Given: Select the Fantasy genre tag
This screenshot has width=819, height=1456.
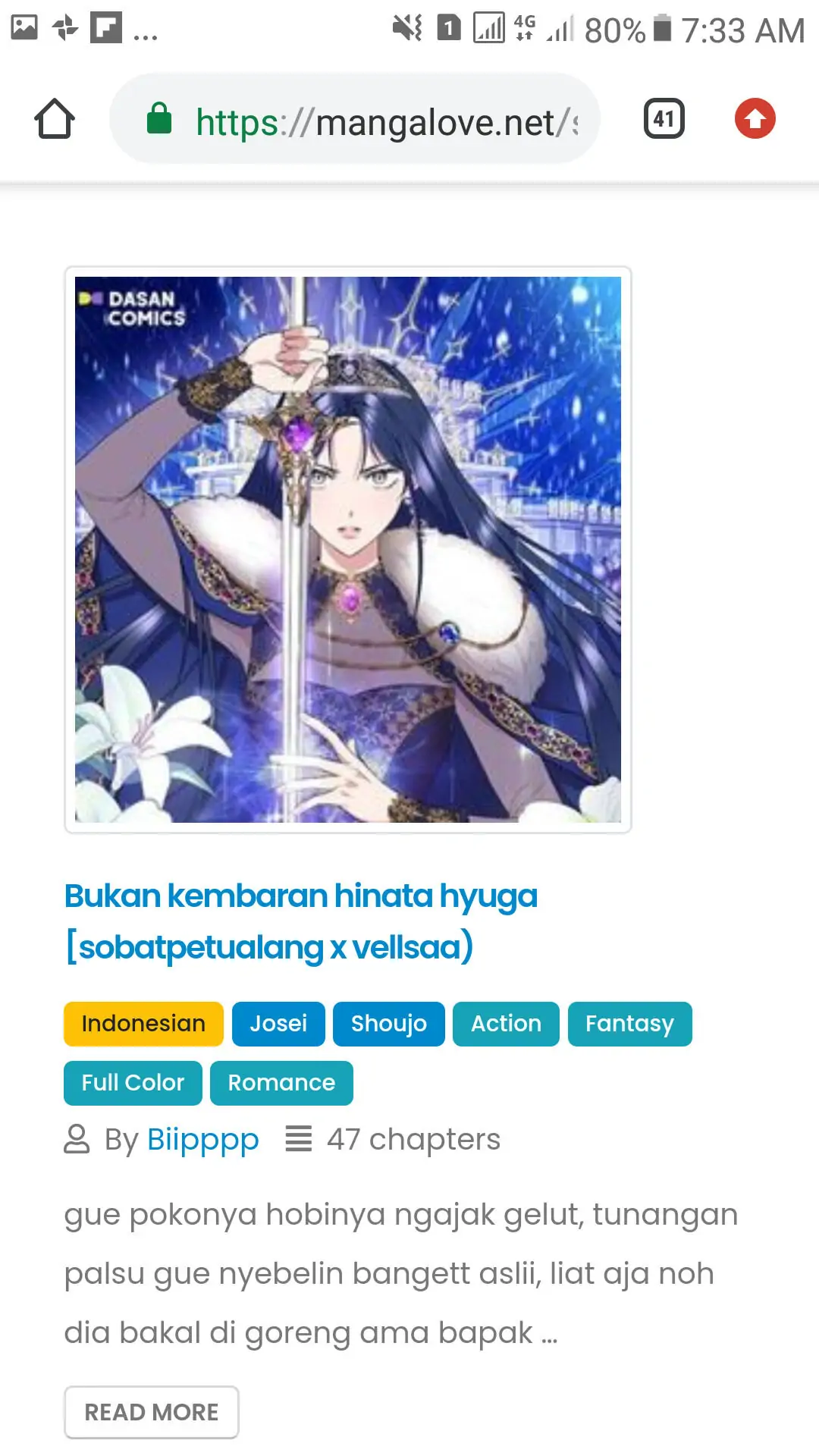Looking at the screenshot, I should tap(629, 1024).
